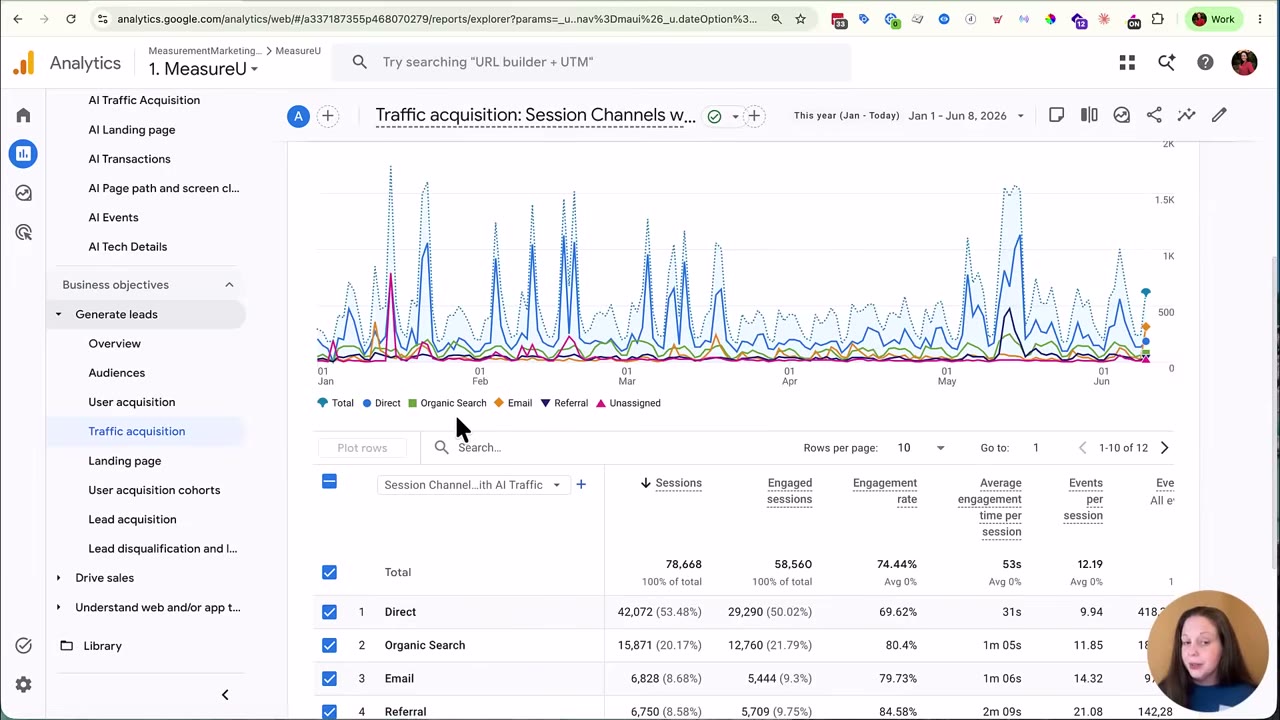Sort by Engagement rate column header

(x=884, y=491)
